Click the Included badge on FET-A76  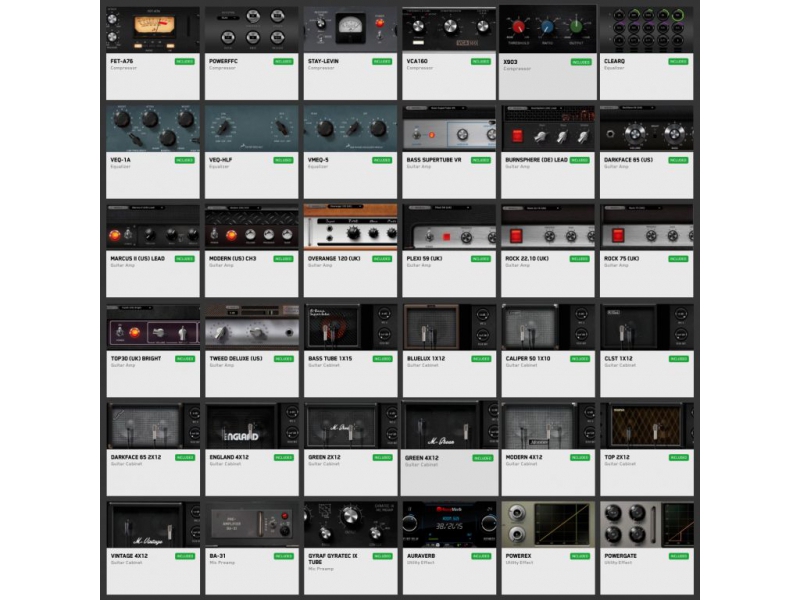185,61
